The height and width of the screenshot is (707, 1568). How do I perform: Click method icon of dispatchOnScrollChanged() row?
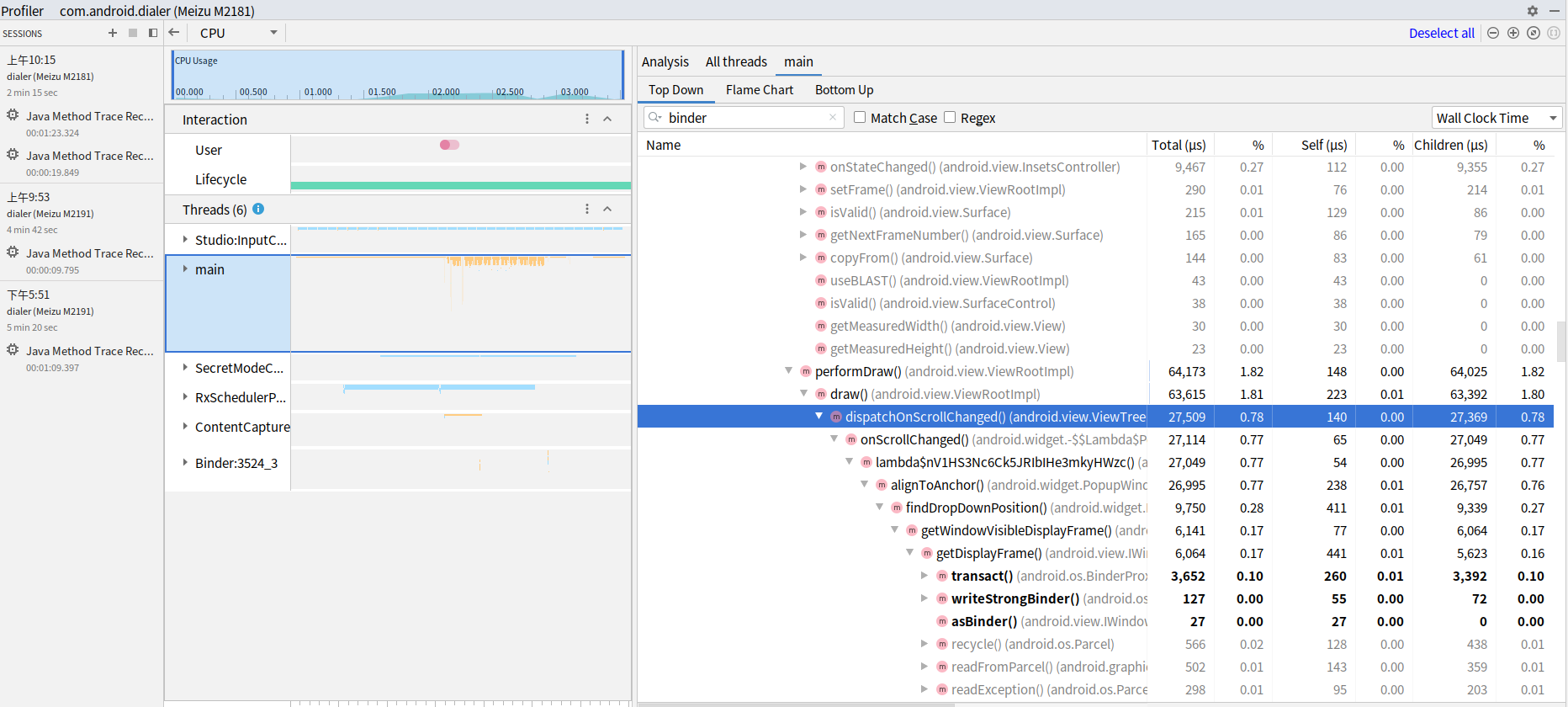pos(836,417)
